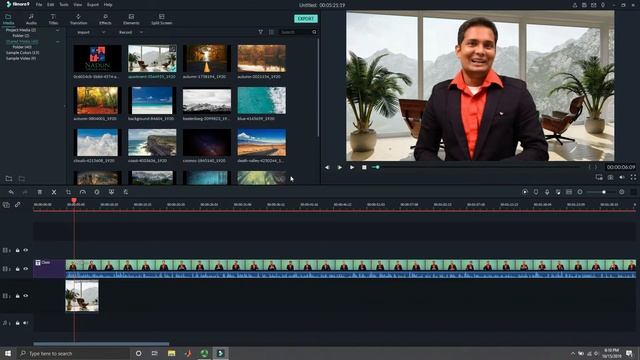The image size is (640, 360).
Task: Select the Nadun logo thumbnail
Action: [x=98, y=58]
